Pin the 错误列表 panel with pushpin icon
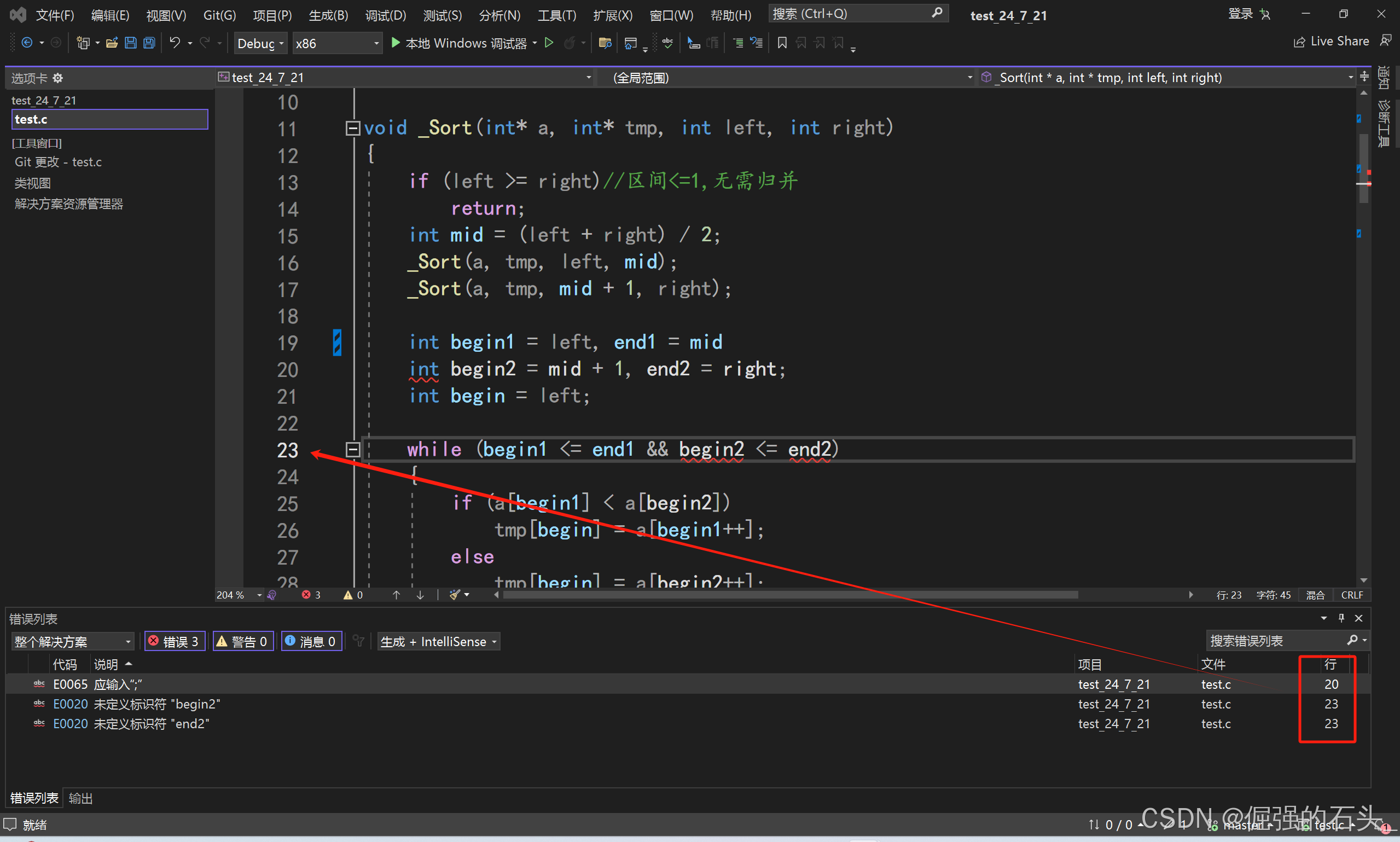The image size is (1400, 842). pyautogui.click(x=1341, y=618)
